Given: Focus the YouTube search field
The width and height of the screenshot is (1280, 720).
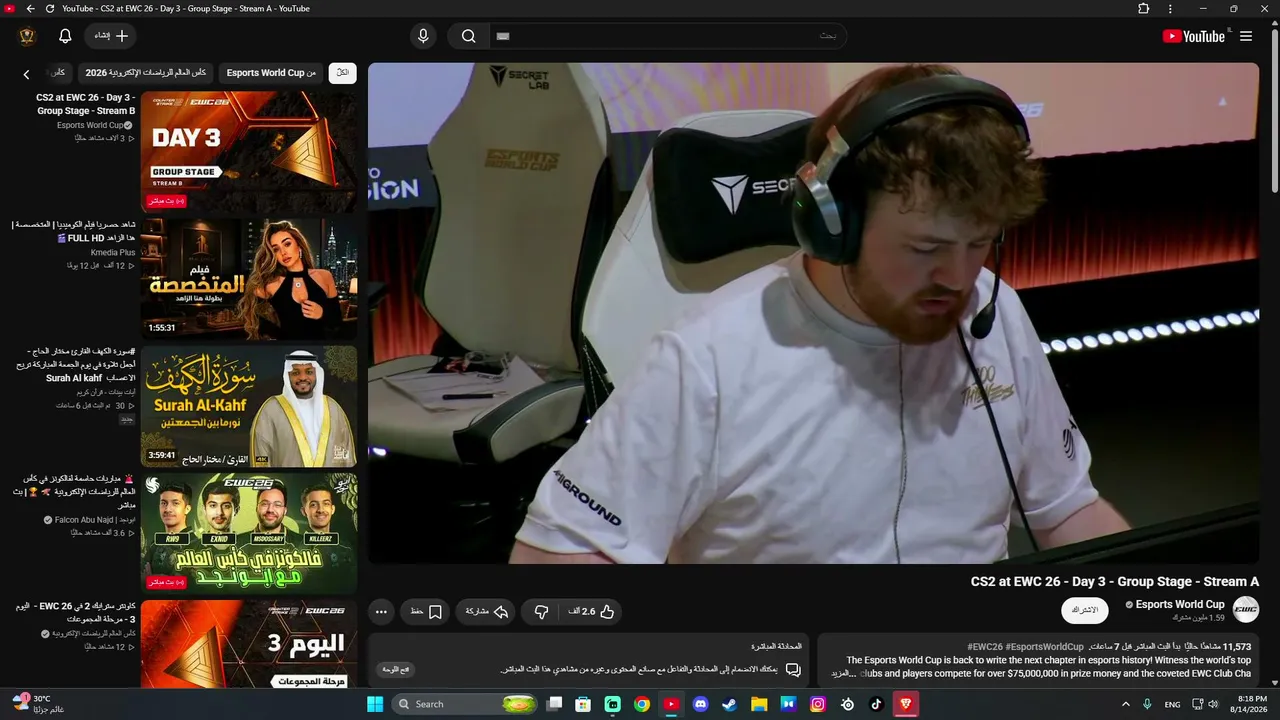Looking at the screenshot, I should [x=667, y=36].
